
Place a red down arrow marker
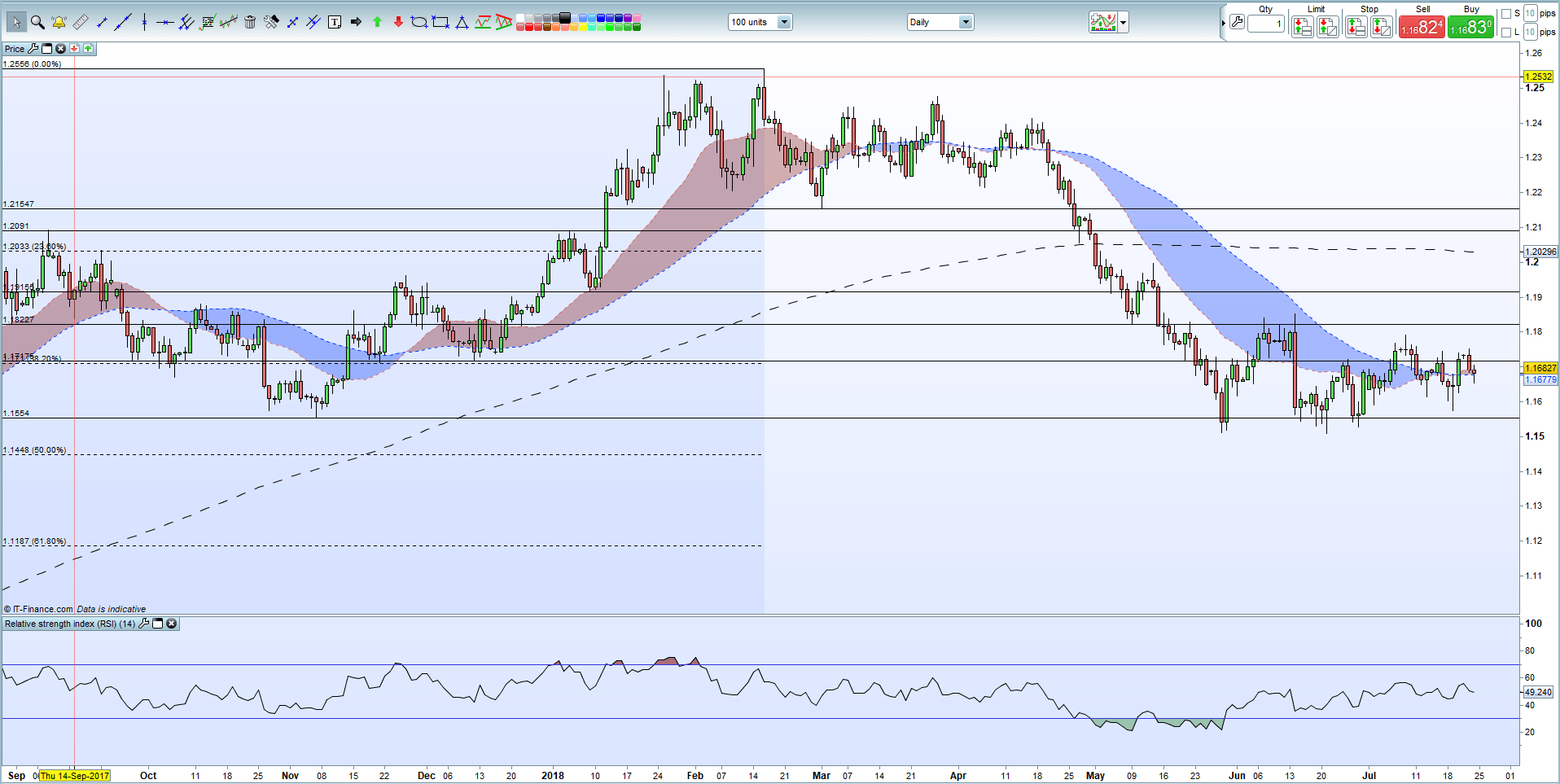point(398,22)
